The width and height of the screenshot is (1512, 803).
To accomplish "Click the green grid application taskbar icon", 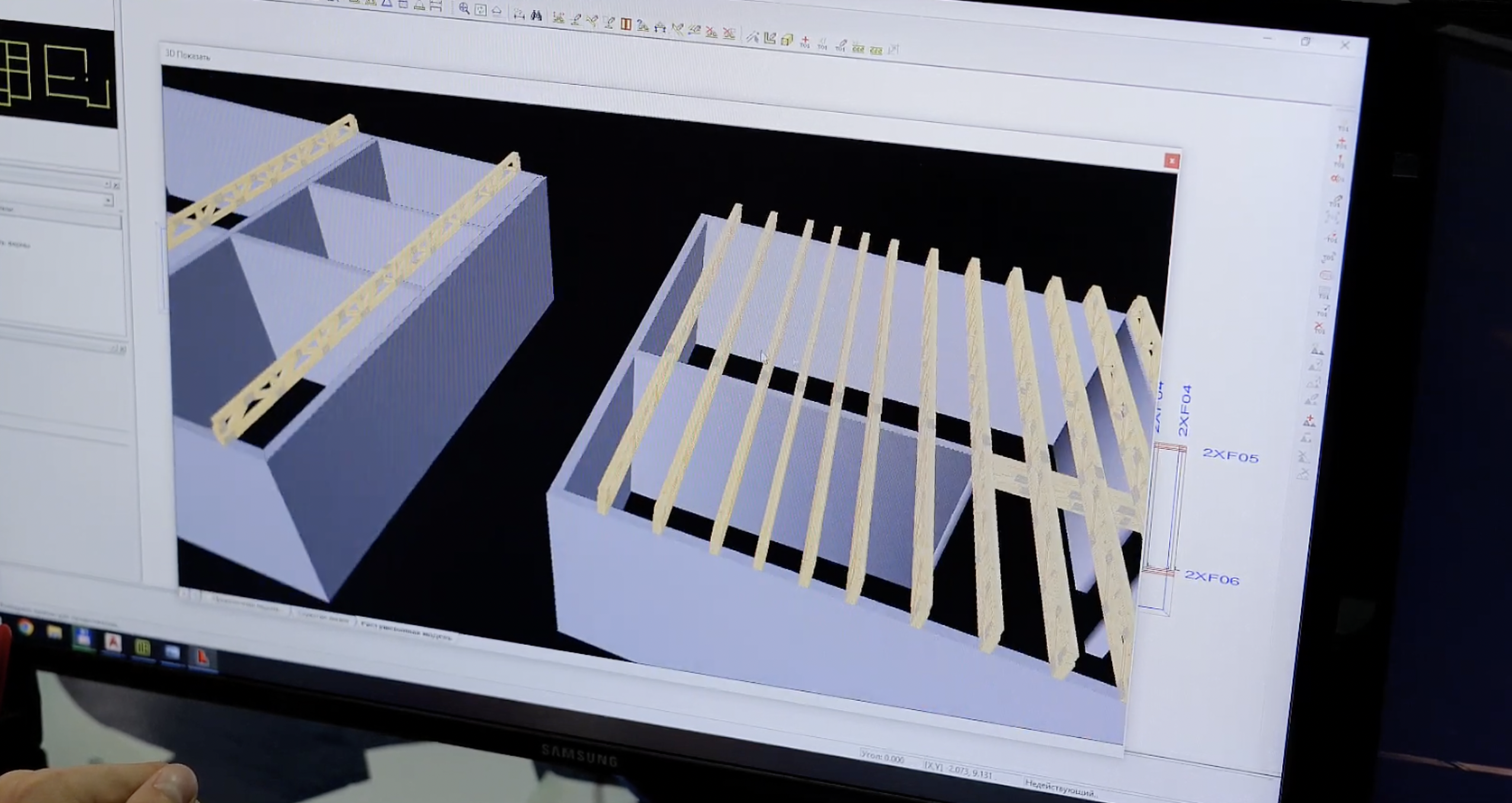I will point(142,648).
